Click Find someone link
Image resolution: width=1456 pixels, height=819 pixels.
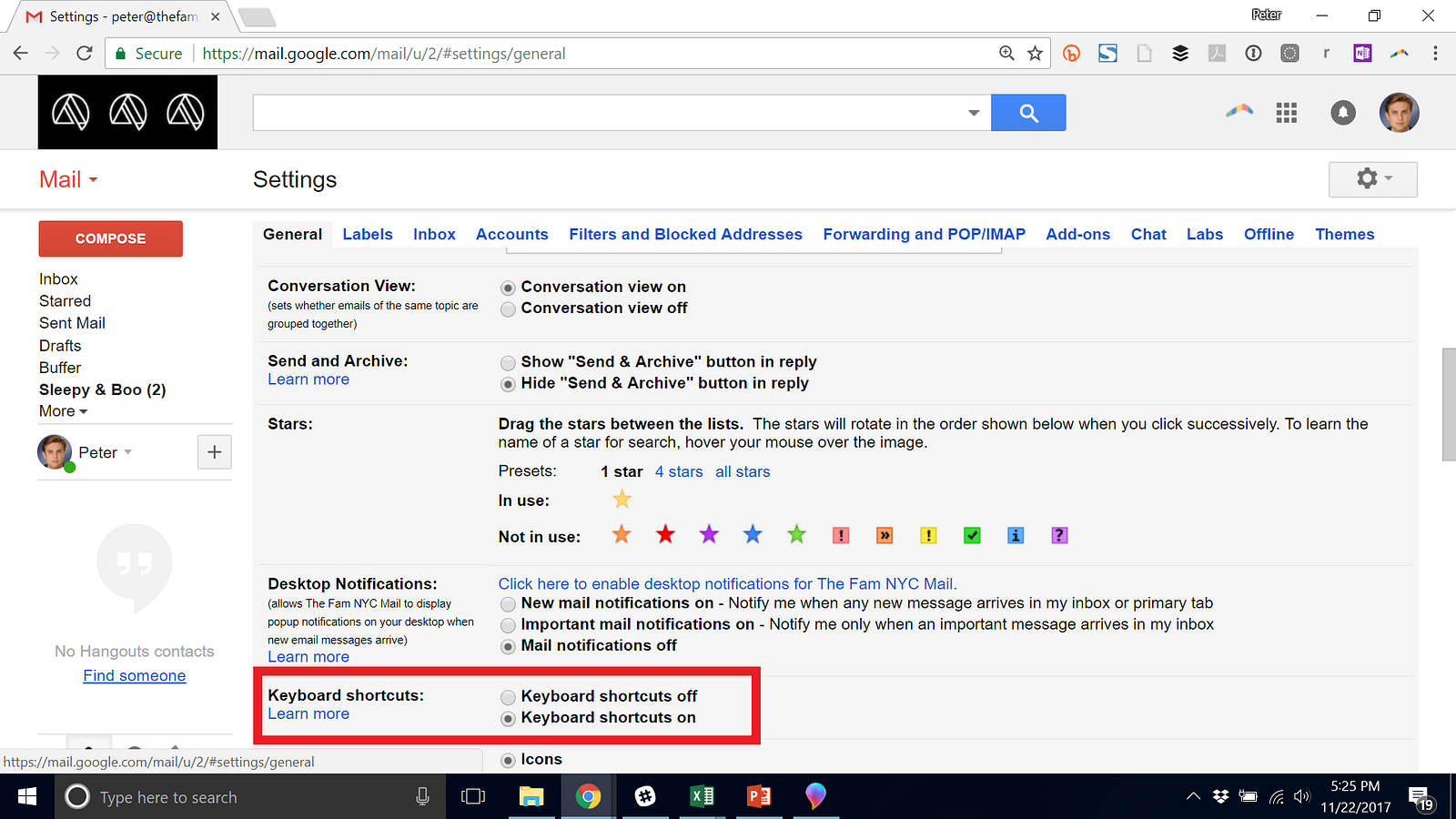[x=135, y=676]
